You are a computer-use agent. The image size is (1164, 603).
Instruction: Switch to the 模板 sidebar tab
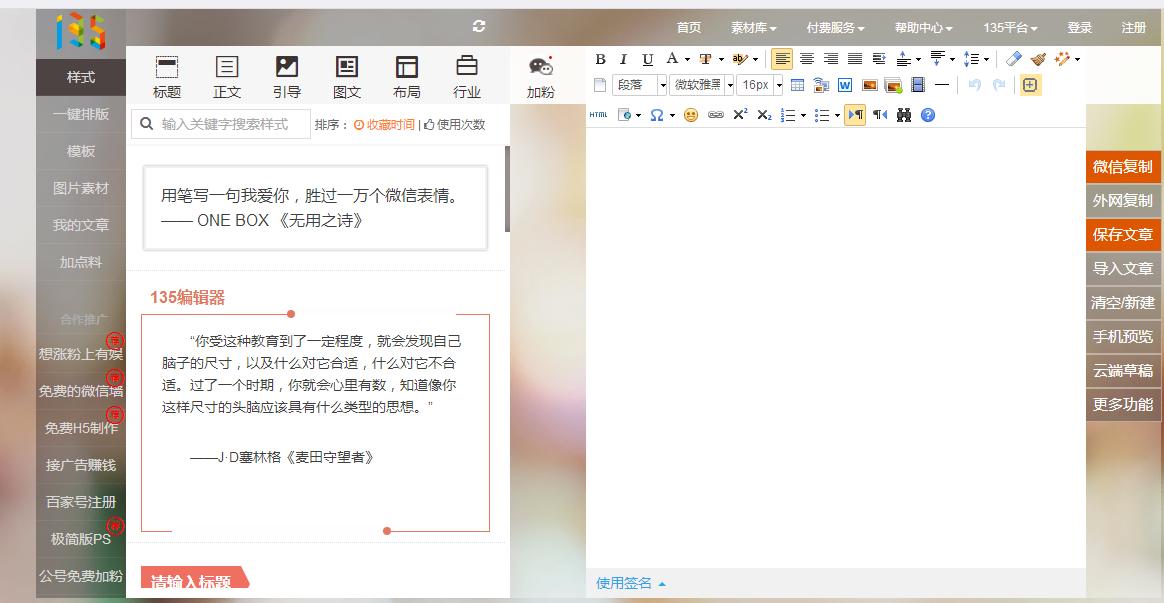80,151
